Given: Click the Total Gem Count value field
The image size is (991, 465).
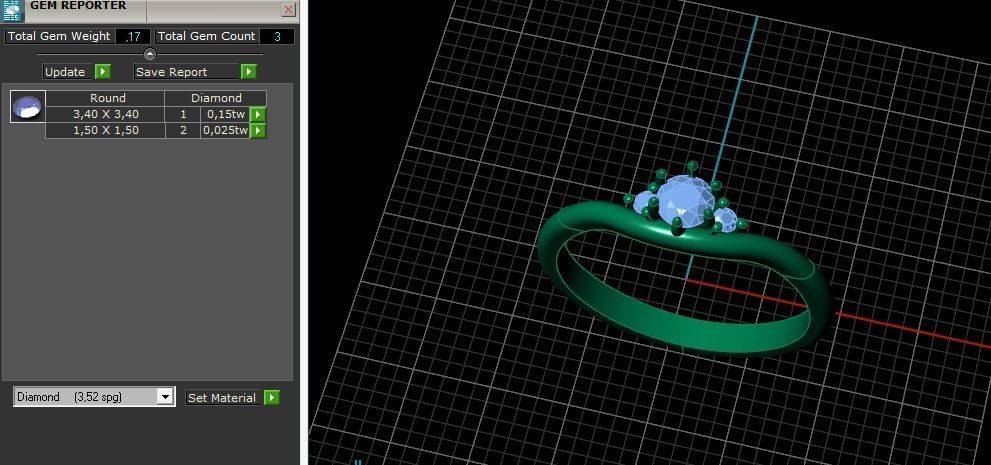Looking at the screenshot, I should [x=277, y=37].
